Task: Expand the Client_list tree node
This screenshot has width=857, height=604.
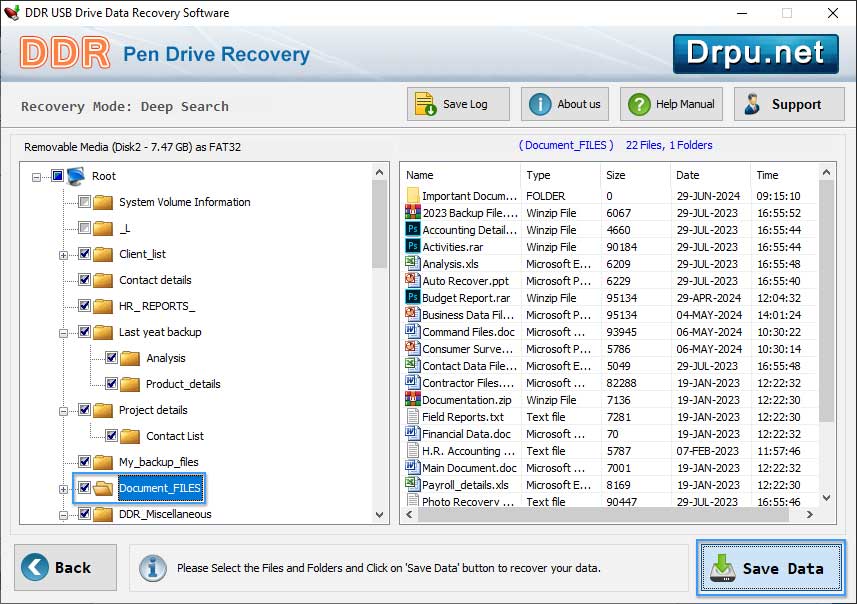Action: point(63,255)
